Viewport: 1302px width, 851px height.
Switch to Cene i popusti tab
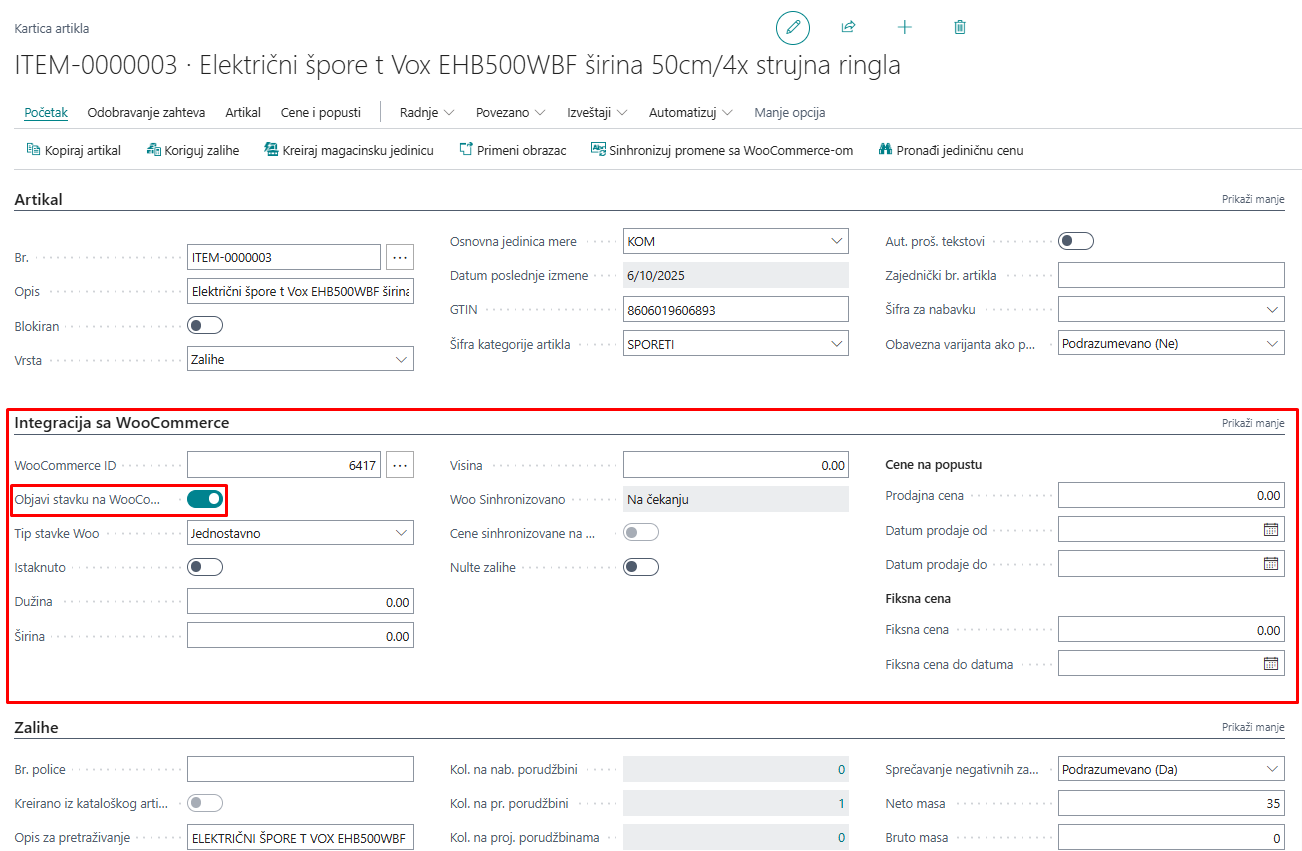(x=320, y=112)
